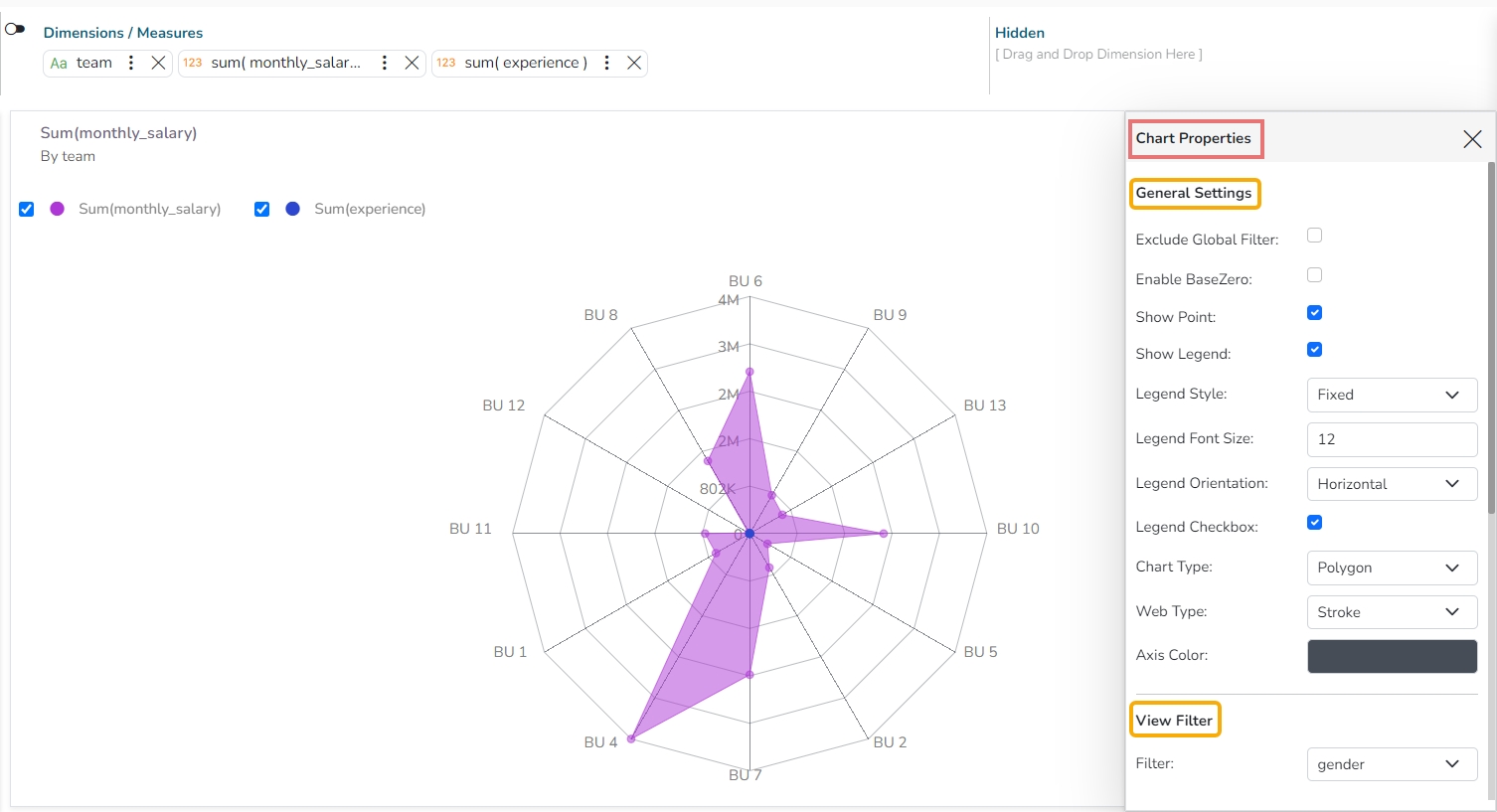Select the View Filter section heading
The image size is (1497, 812).
click(1174, 721)
